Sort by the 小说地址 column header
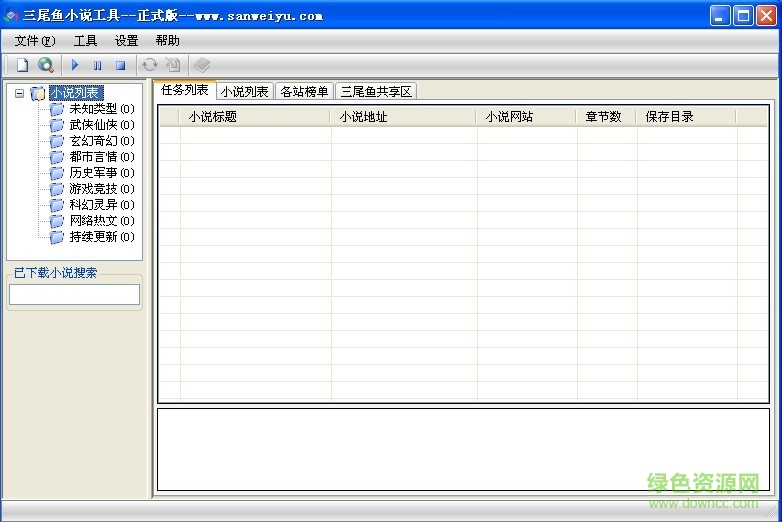 pyautogui.click(x=403, y=117)
